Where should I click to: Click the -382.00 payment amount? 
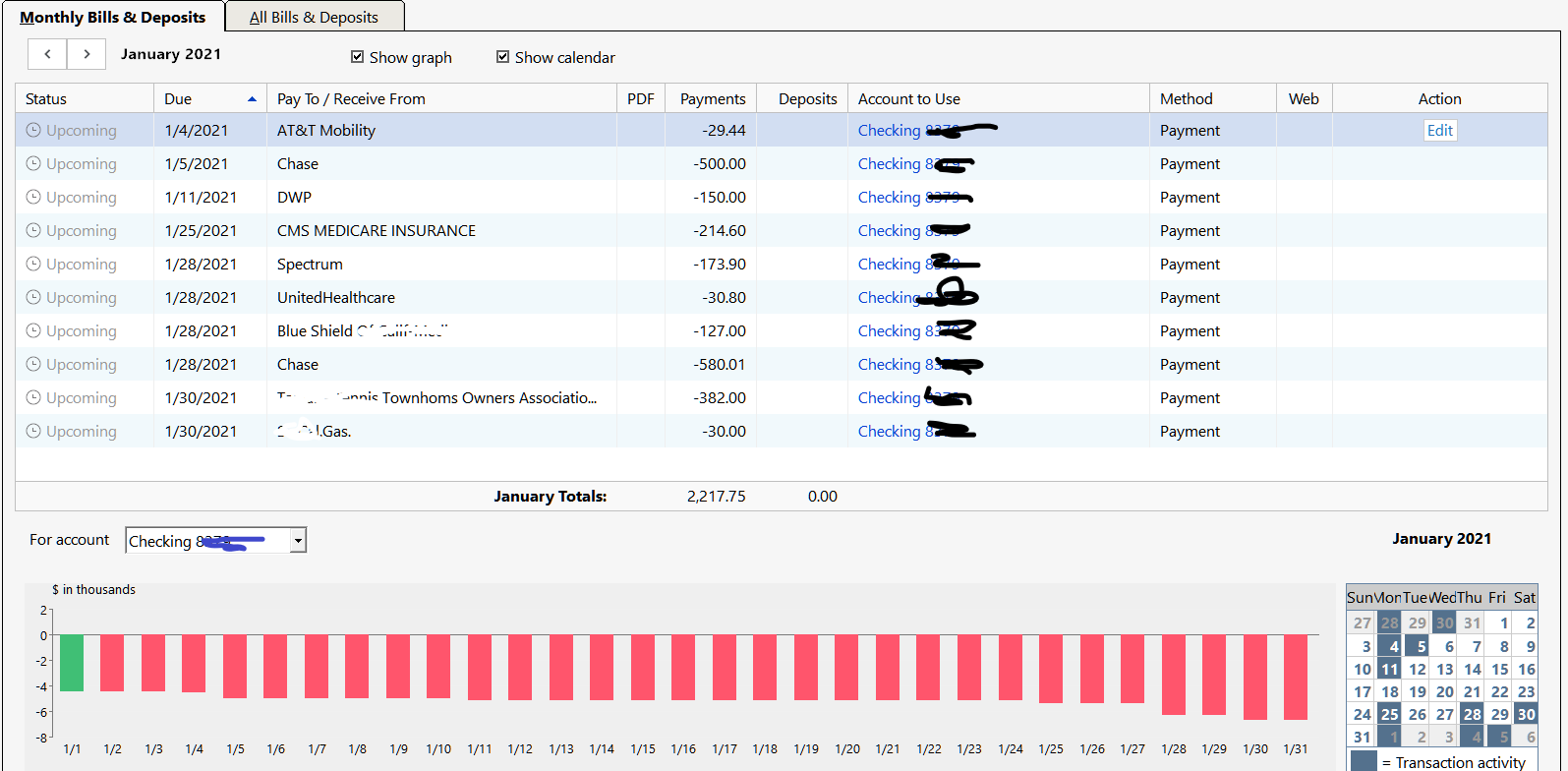(x=720, y=397)
